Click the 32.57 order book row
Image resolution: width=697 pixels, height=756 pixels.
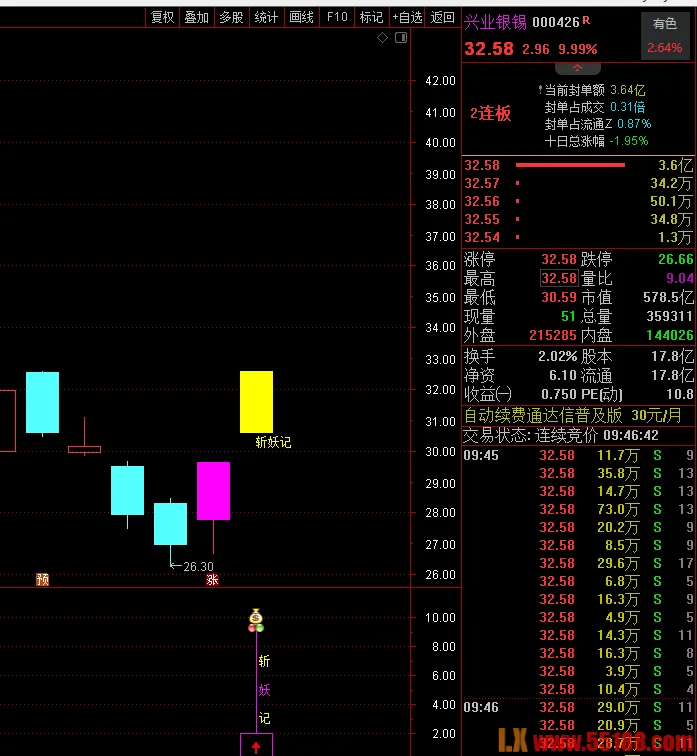578,183
